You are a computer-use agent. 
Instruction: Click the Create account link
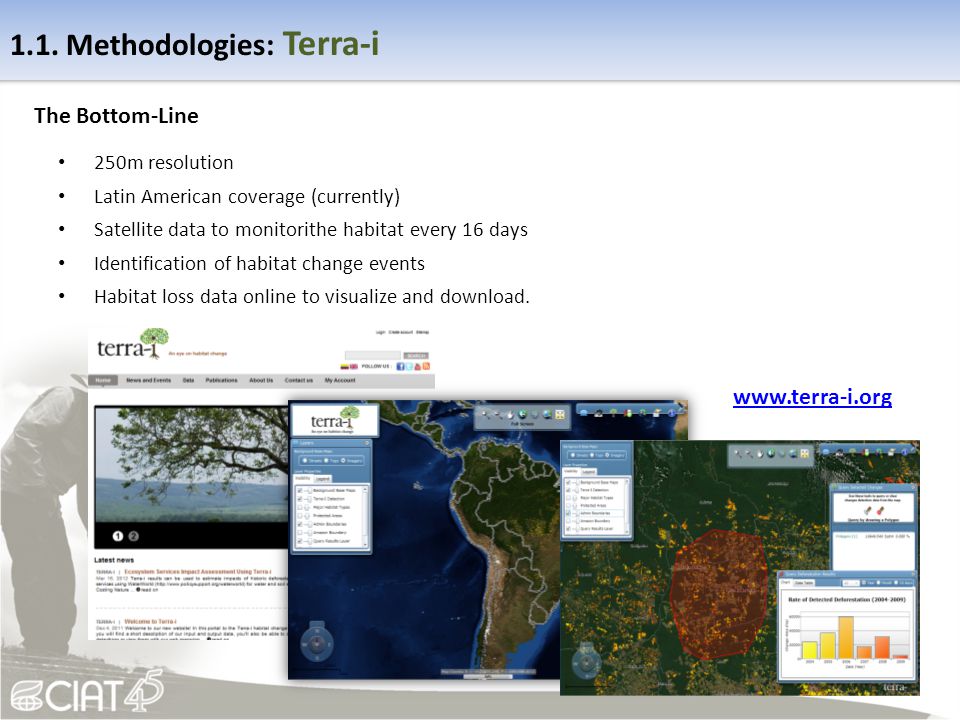tap(401, 332)
